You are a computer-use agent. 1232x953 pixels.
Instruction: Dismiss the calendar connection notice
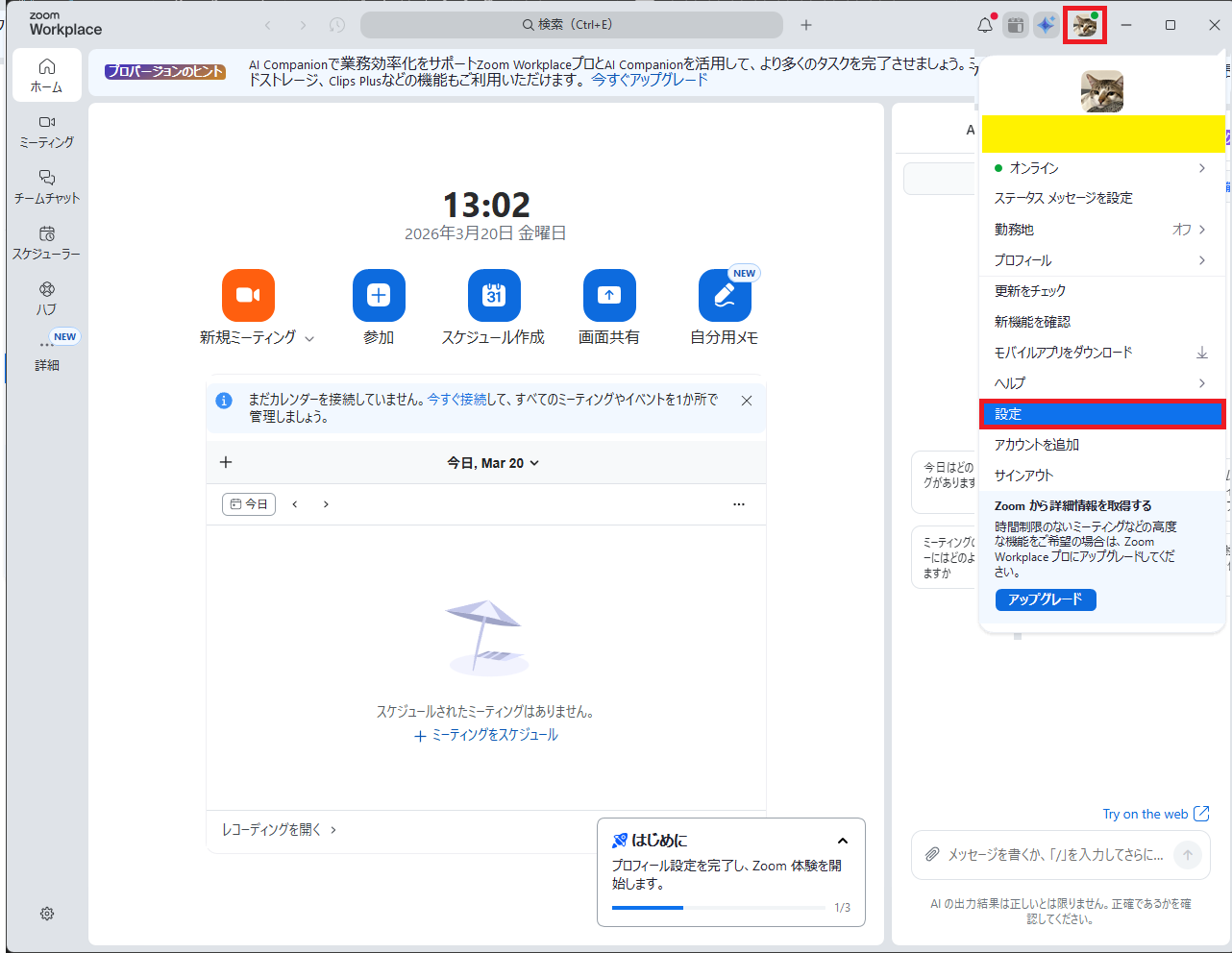pos(747,401)
